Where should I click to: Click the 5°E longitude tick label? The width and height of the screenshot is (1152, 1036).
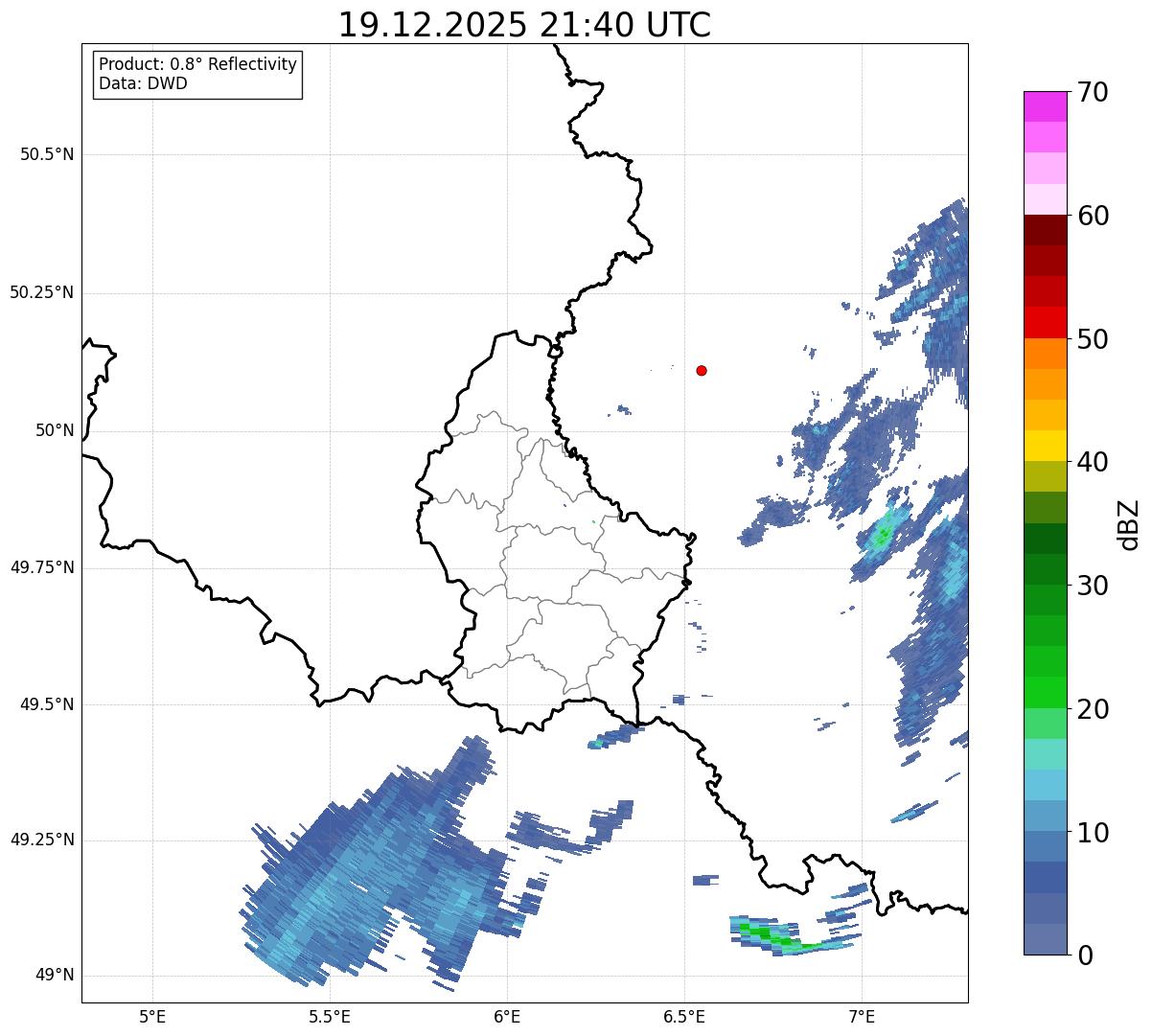tap(152, 1016)
